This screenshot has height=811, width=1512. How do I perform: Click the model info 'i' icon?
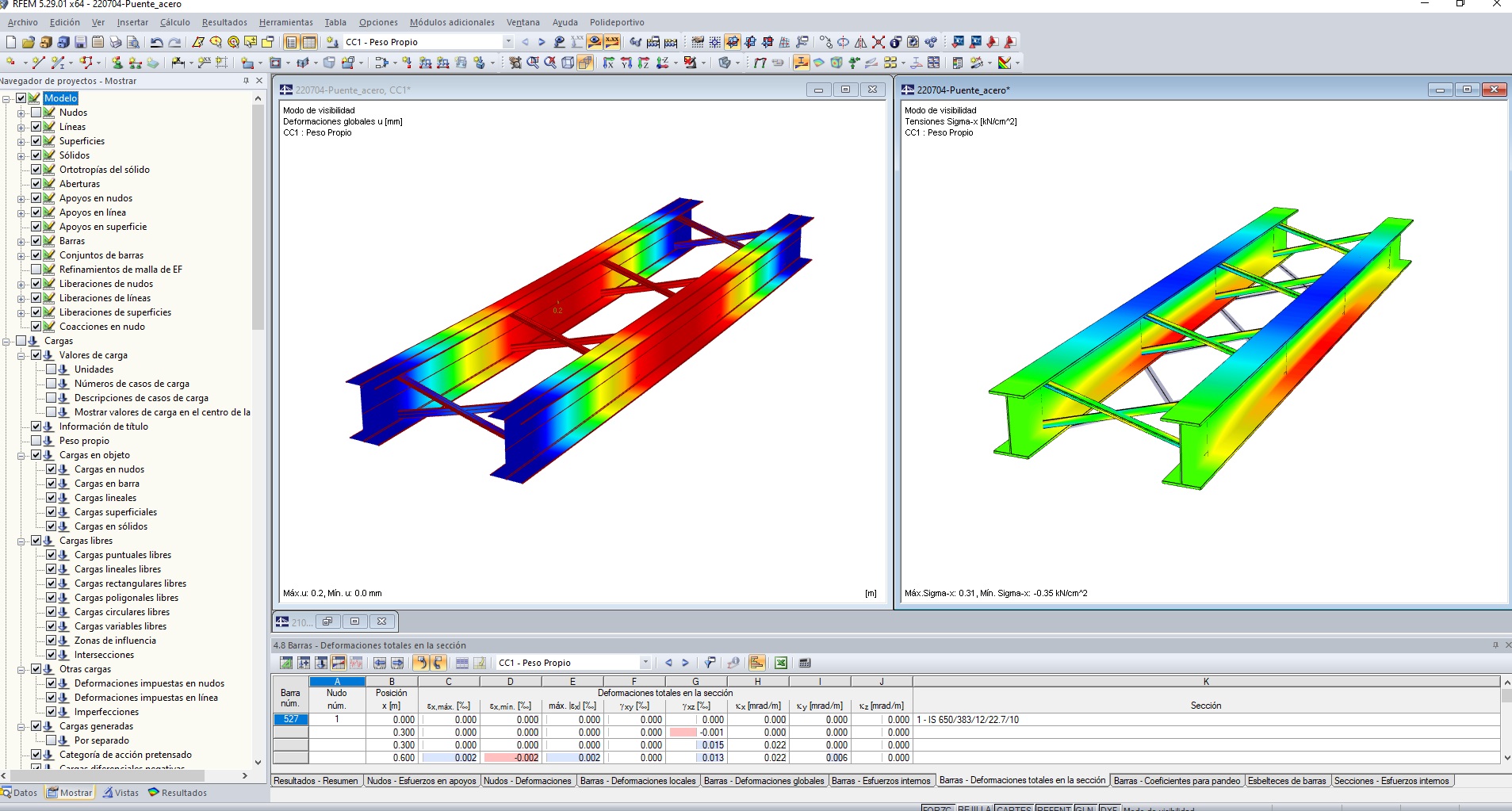click(895, 42)
